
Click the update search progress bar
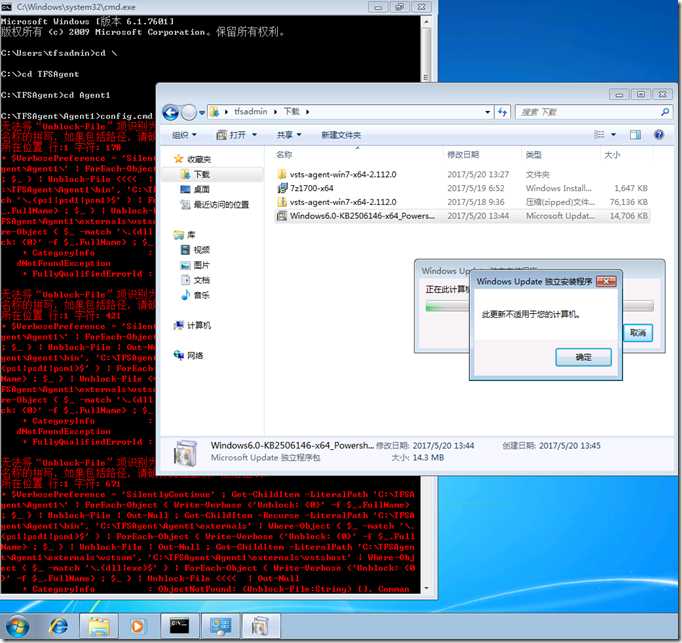tap(539, 307)
